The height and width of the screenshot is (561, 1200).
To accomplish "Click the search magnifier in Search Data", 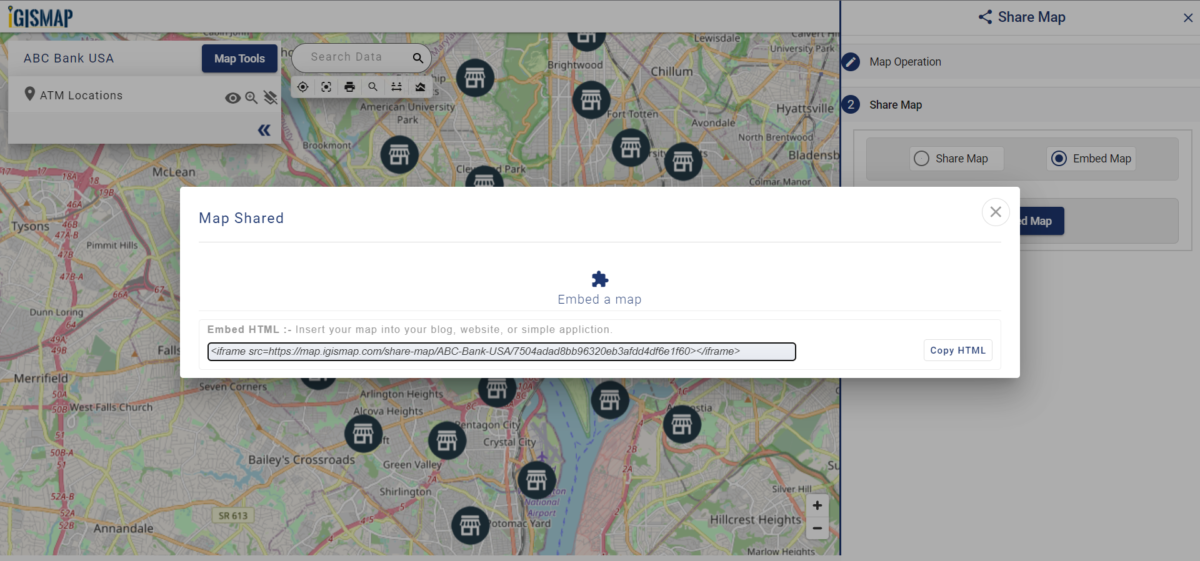I will click(419, 58).
